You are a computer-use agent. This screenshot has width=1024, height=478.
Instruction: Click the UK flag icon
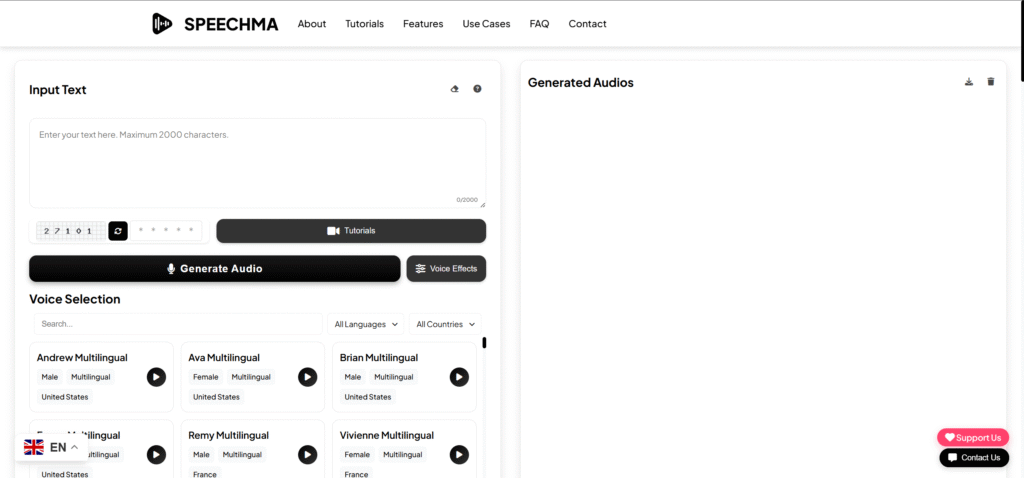click(34, 447)
